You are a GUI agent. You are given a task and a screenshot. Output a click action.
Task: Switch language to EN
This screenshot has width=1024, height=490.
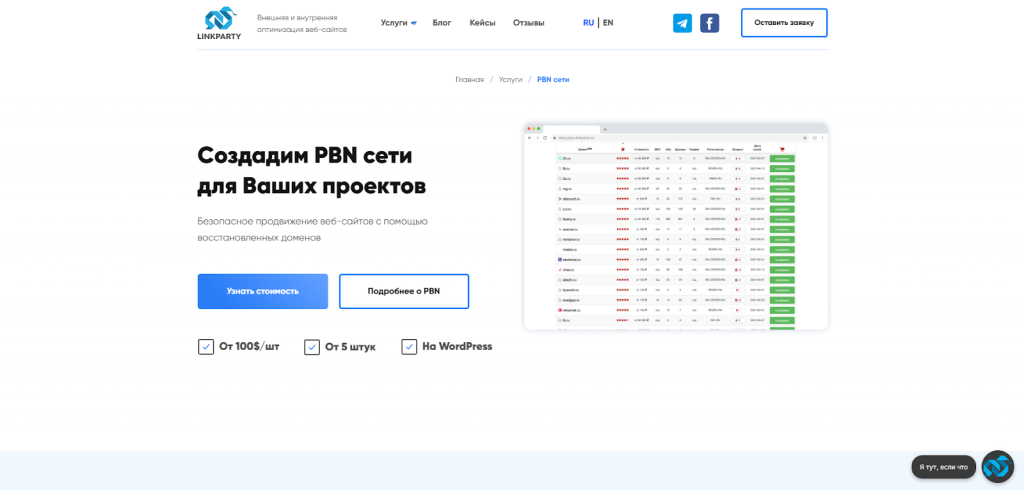608,23
